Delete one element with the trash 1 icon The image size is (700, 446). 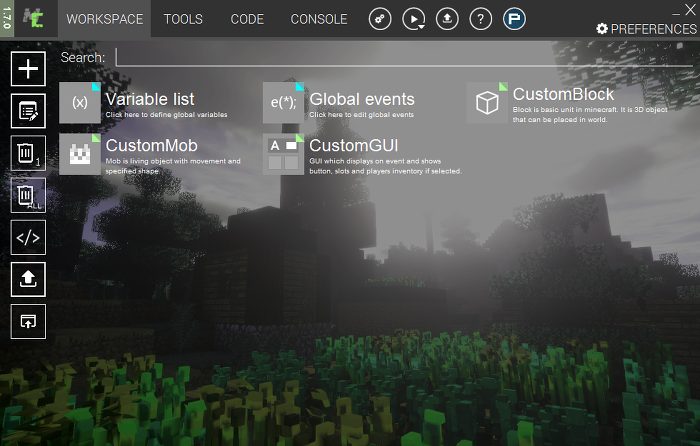click(28, 153)
